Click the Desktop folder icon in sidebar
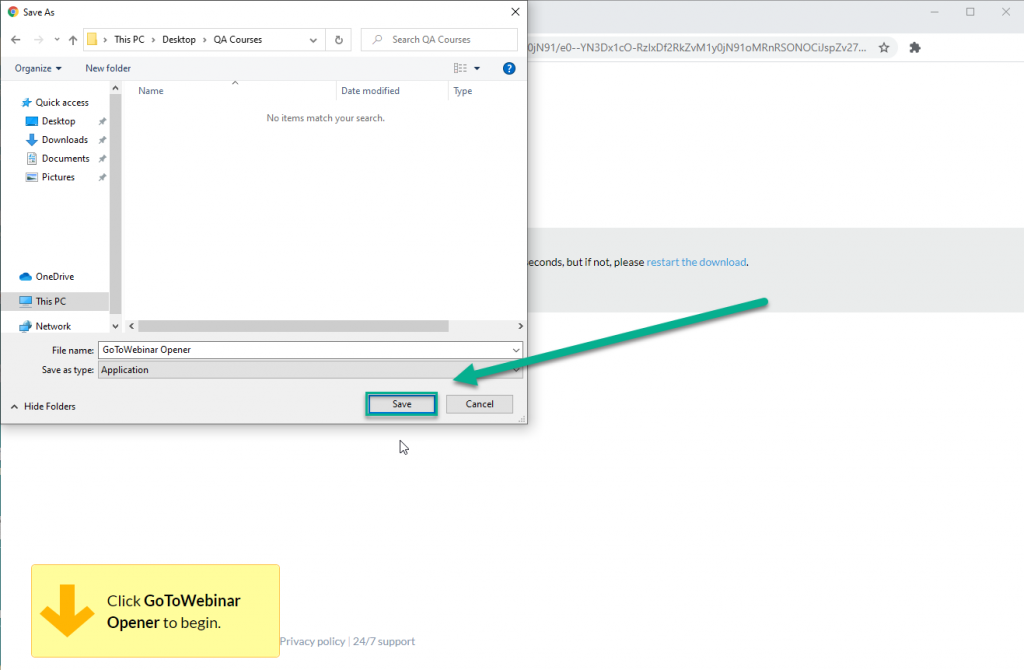This screenshot has width=1024, height=670. pyautogui.click(x=31, y=121)
